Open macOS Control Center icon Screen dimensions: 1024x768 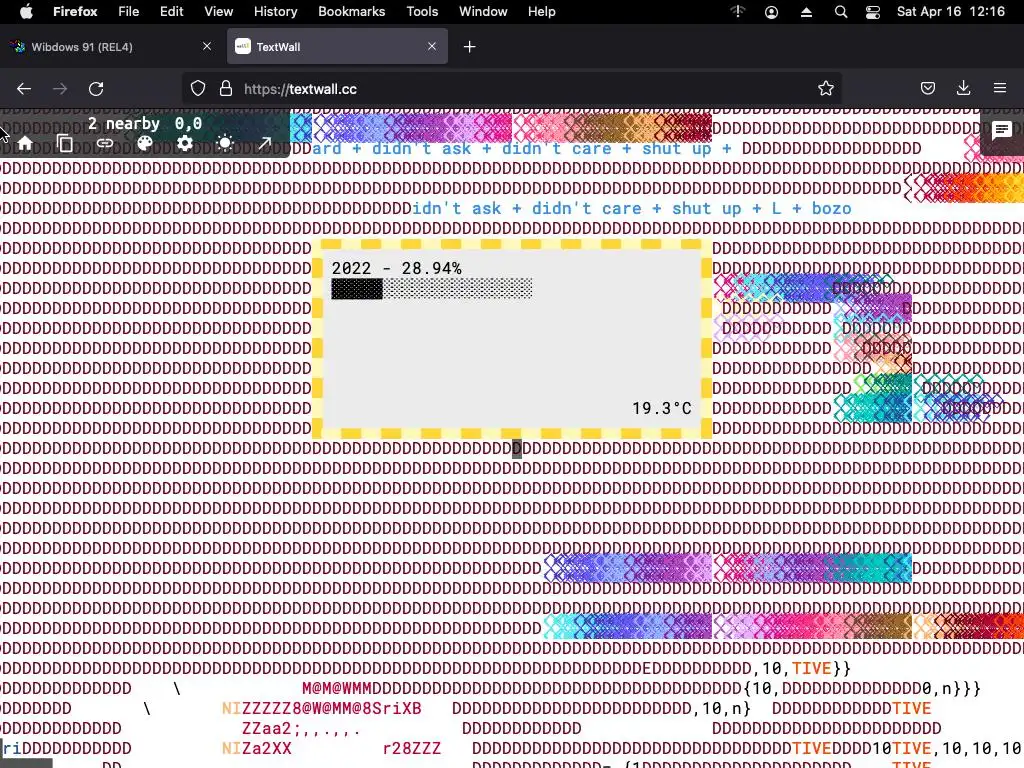click(872, 12)
